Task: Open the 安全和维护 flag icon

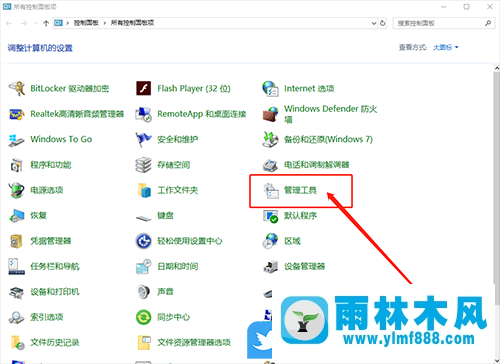Action: coord(144,140)
